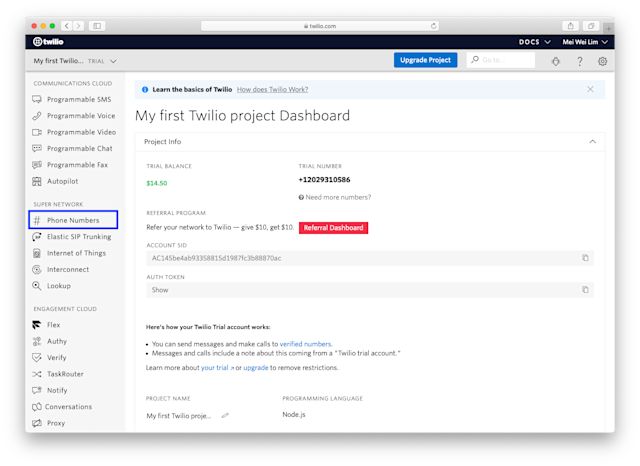Open TaskRouter in sidebar
640x466 pixels.
click(65, 374)
